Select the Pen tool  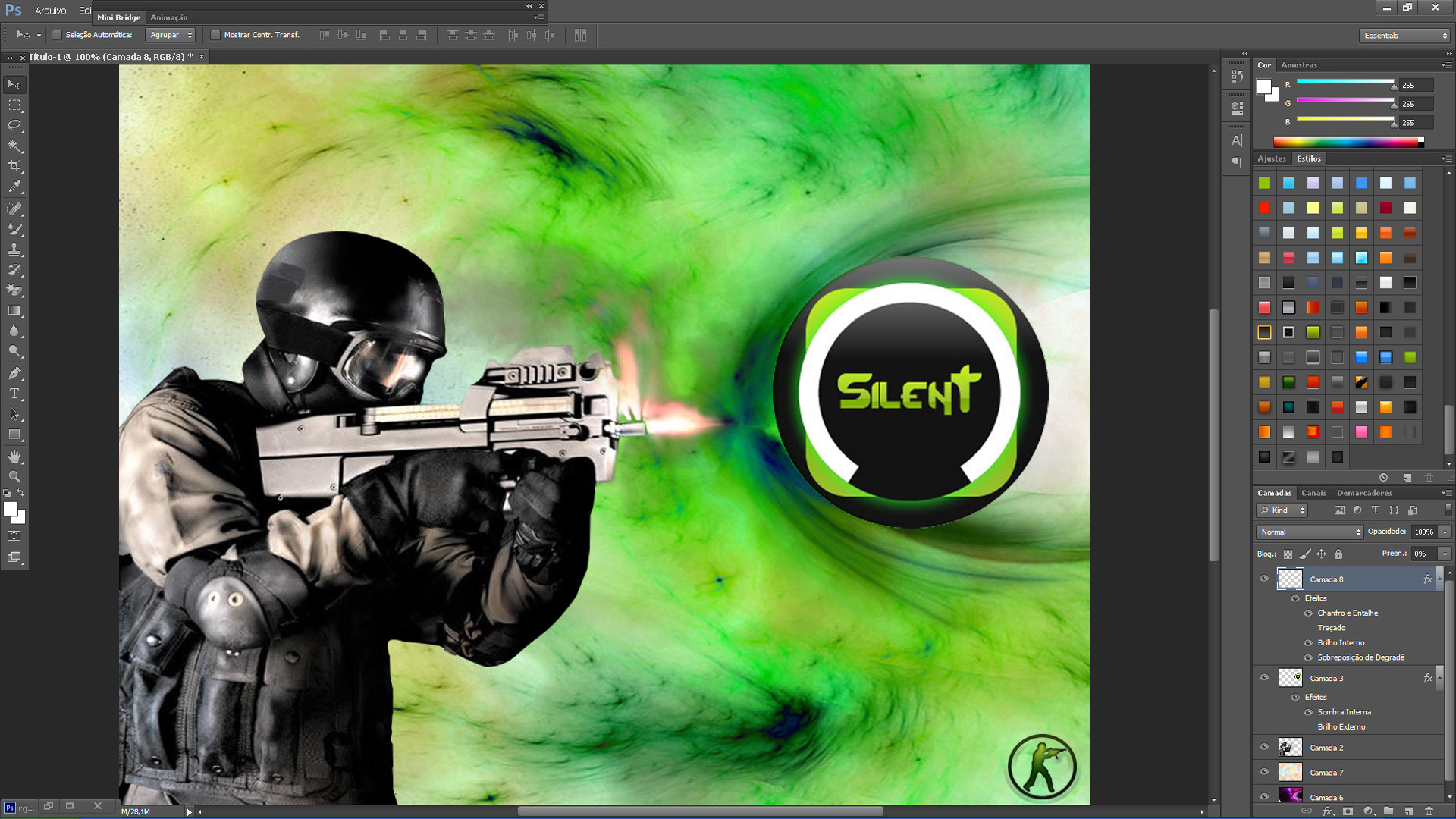(x=14, y=373)
